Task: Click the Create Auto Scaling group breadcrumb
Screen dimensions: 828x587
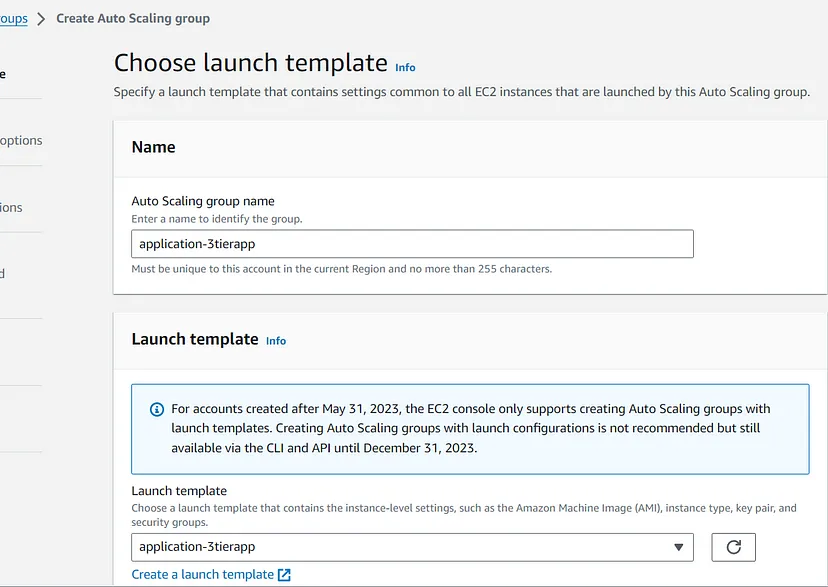Action: [133, 18]
